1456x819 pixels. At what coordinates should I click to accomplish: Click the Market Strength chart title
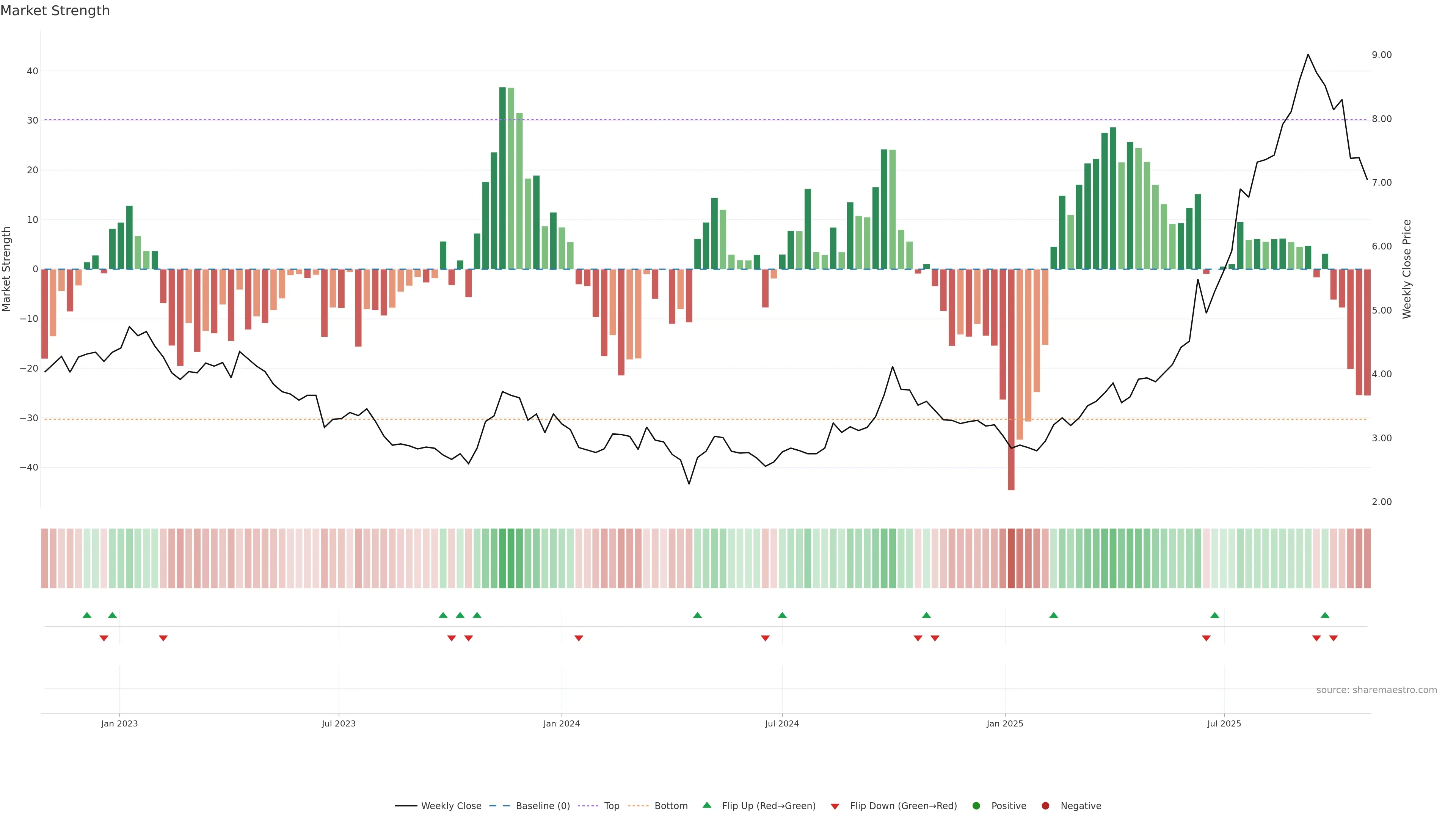tap(55, 11)
